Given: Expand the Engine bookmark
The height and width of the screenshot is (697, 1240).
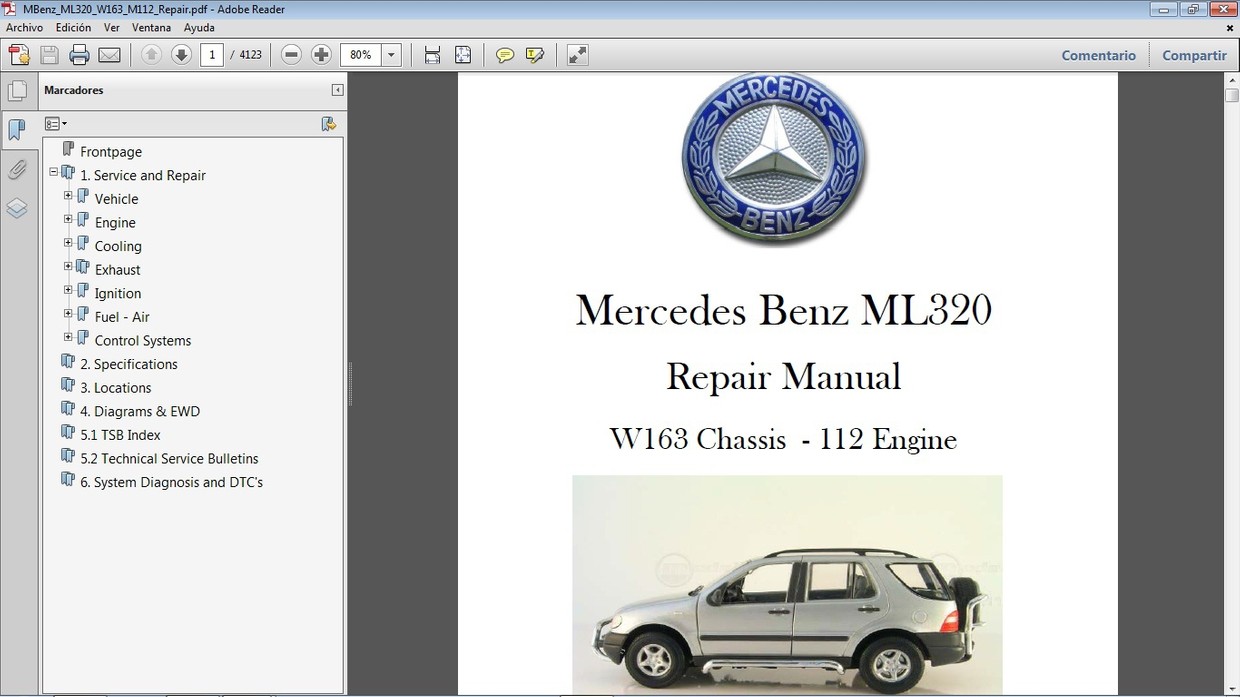Looking at the screenshot, I should pos(67,218).
